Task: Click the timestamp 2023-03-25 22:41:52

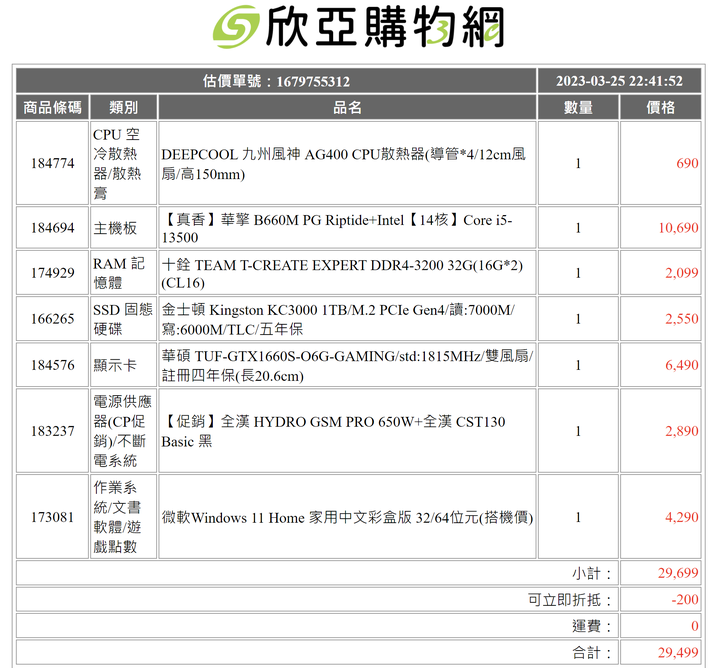Action: coord(619,81)
